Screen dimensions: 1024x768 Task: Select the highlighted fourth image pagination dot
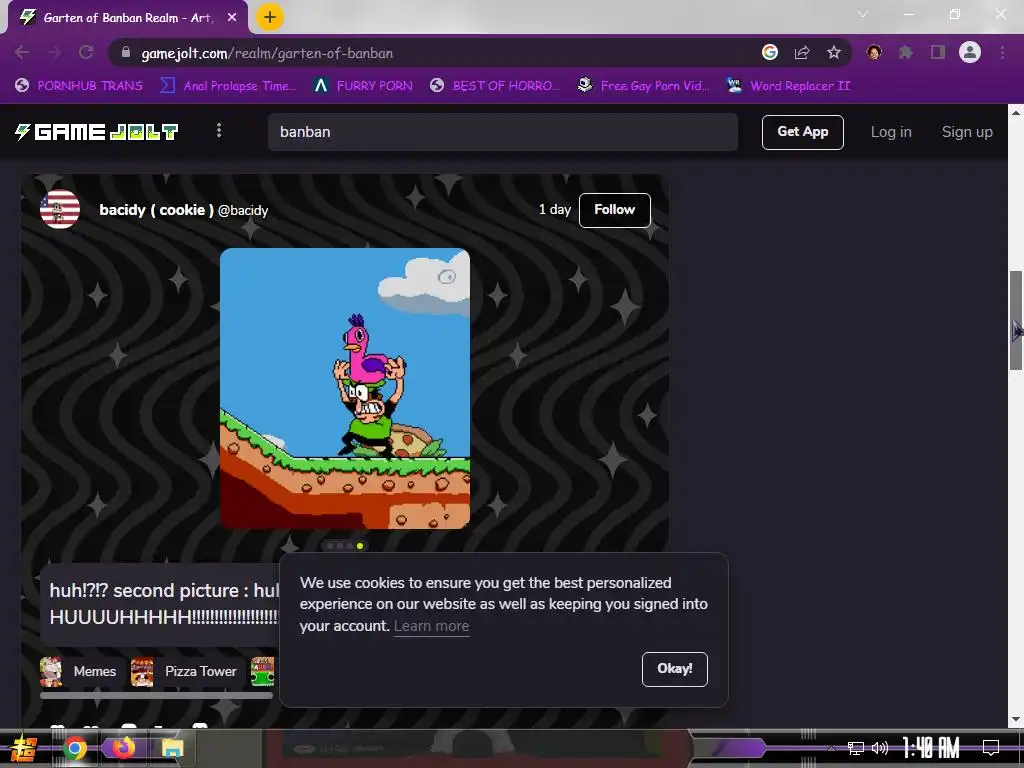tap(360, 546)
